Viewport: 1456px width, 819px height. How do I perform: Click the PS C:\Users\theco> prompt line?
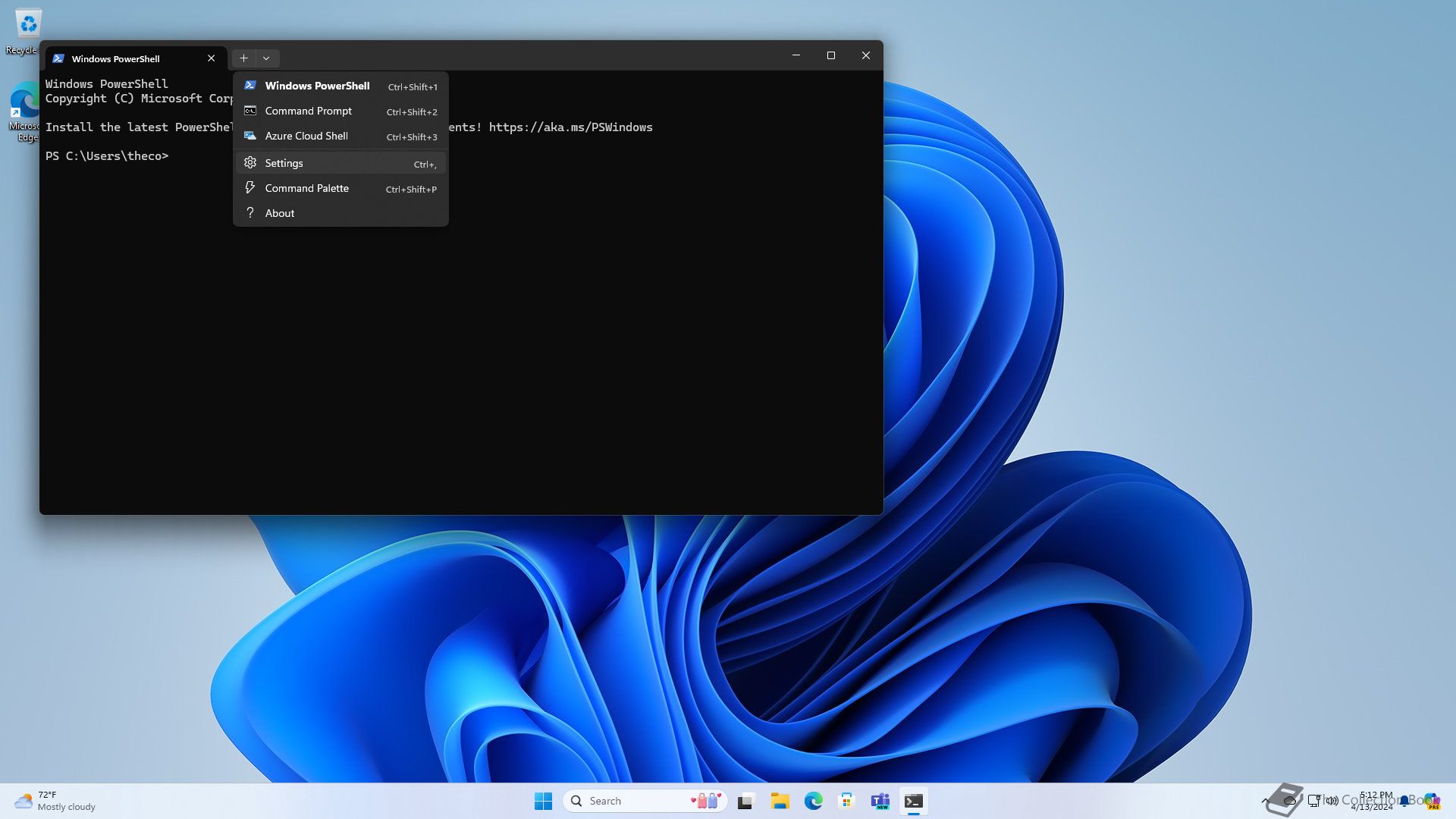pyautogui.click(x=107, y=156)
